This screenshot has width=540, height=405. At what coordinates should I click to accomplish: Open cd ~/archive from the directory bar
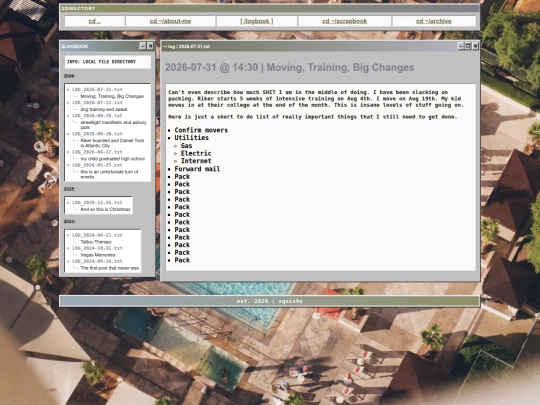pyautogui.click(x=434, y=21)
